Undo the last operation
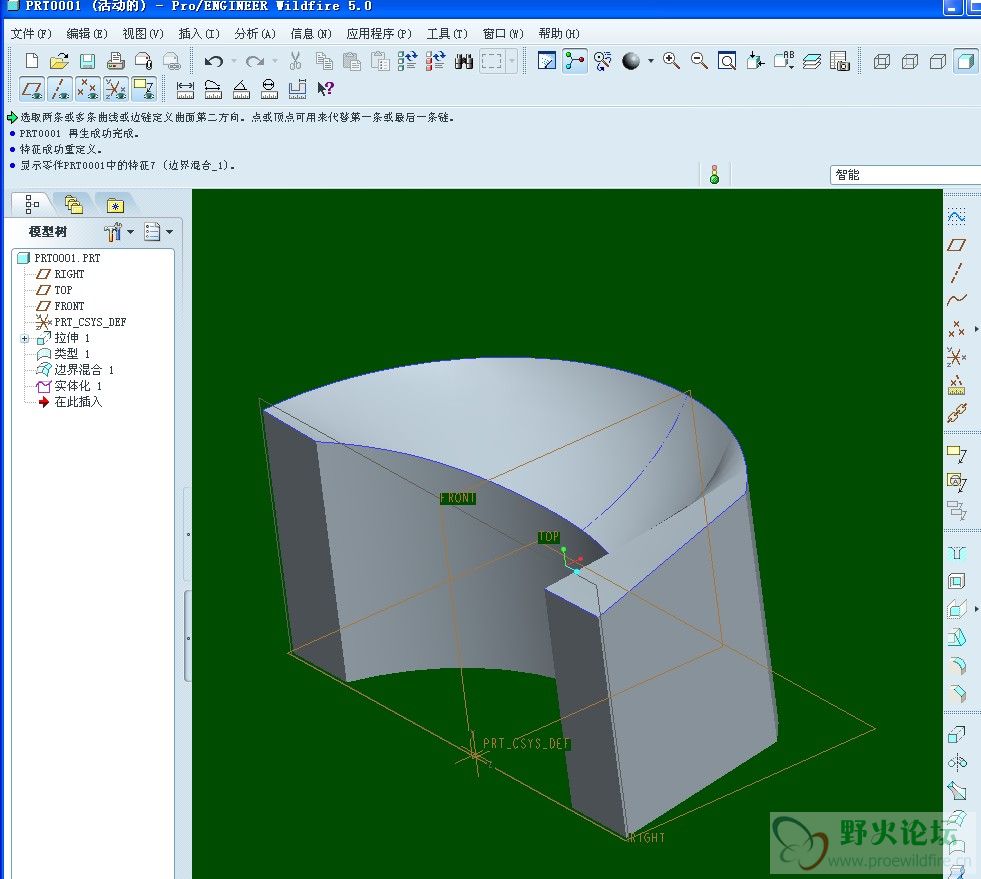The width and height of the screenshot is (981, 879). click(x=213, y=61)
